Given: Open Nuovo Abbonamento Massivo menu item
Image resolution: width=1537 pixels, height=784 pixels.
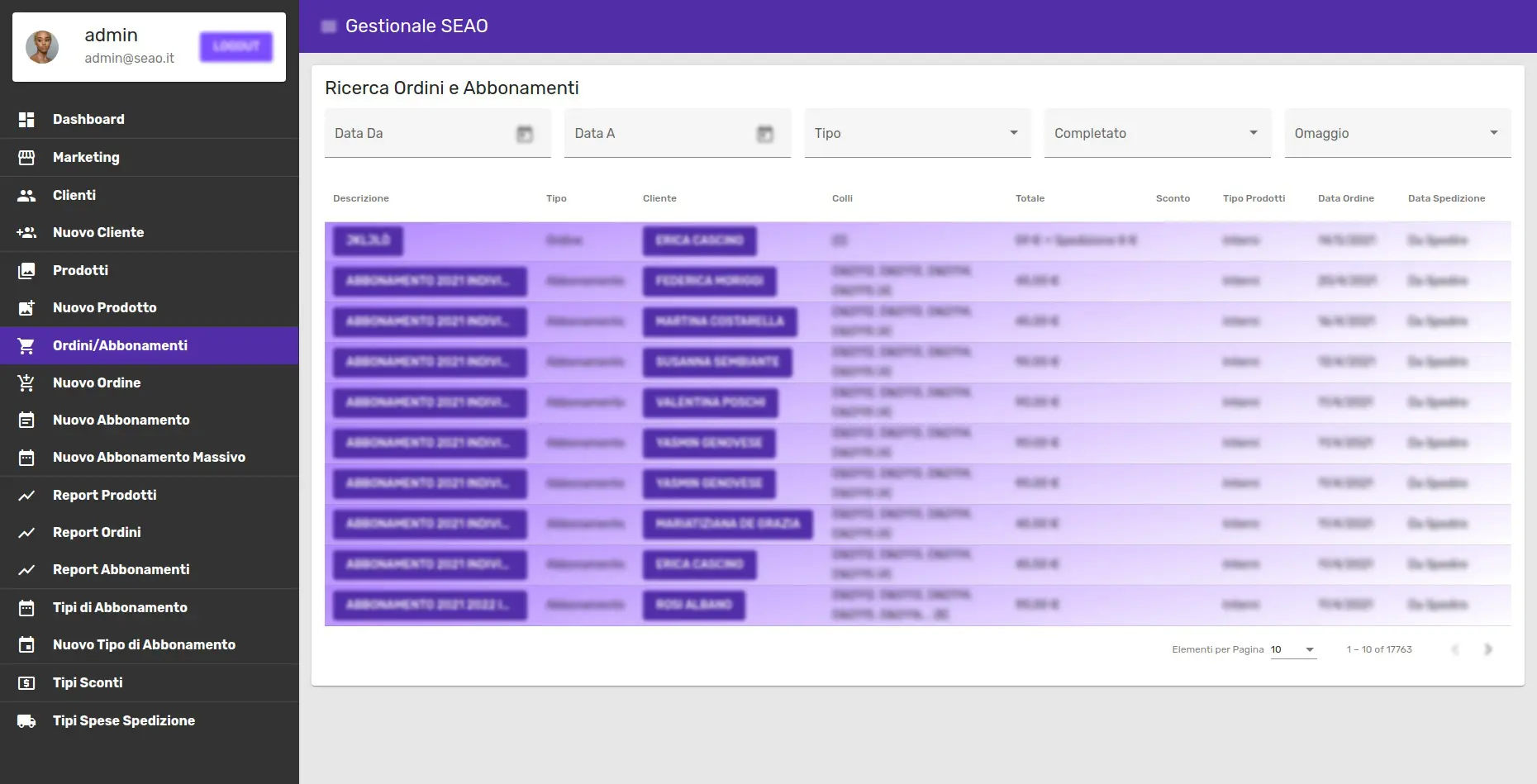Looking at the screenshot, I should [149, 458].
